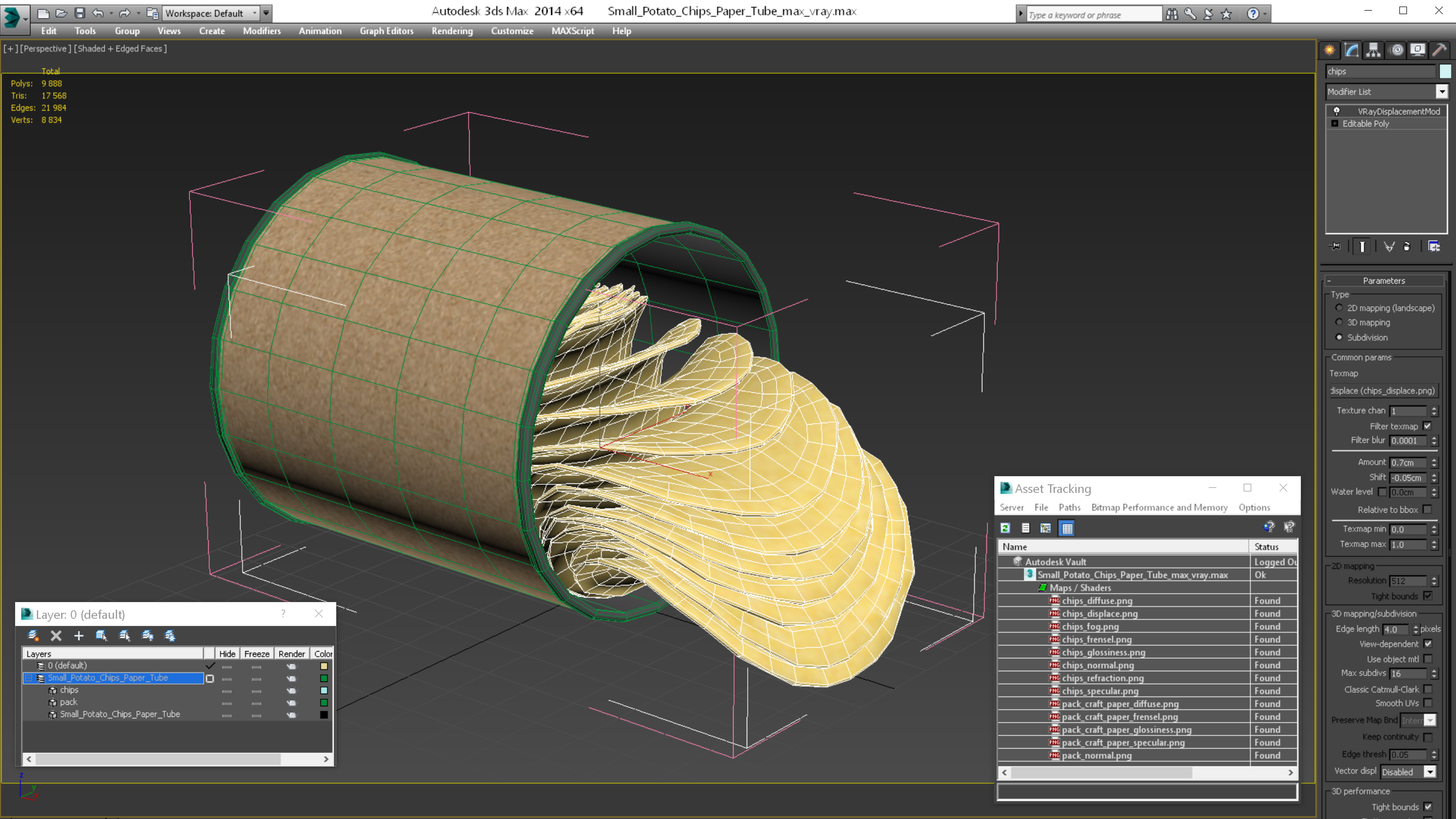This screenshot has width=1456, height=819.
Task: Enable Relative to bbox checkbox
Action: [x=1428, y=510]
